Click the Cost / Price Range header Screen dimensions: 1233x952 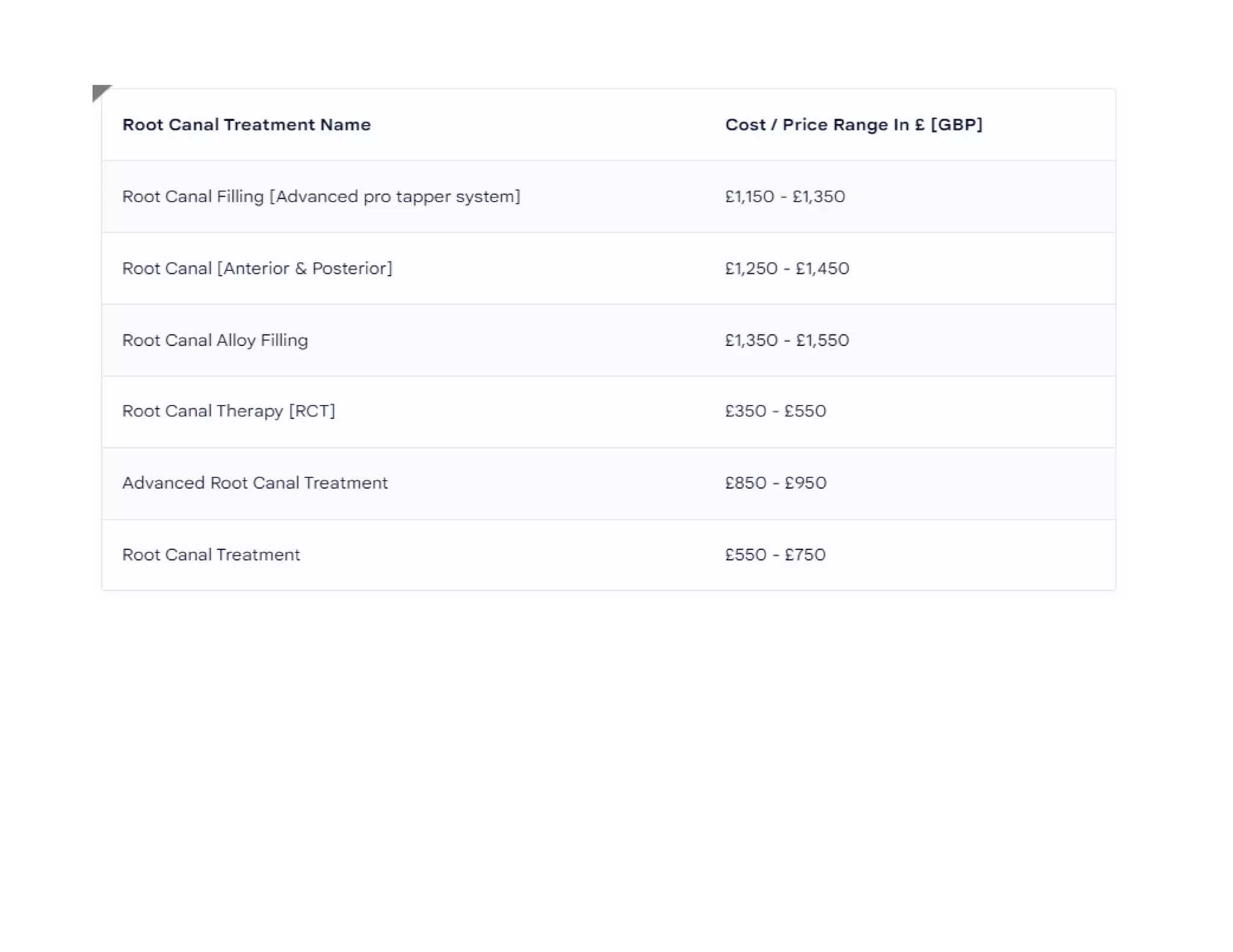[853, 125]
